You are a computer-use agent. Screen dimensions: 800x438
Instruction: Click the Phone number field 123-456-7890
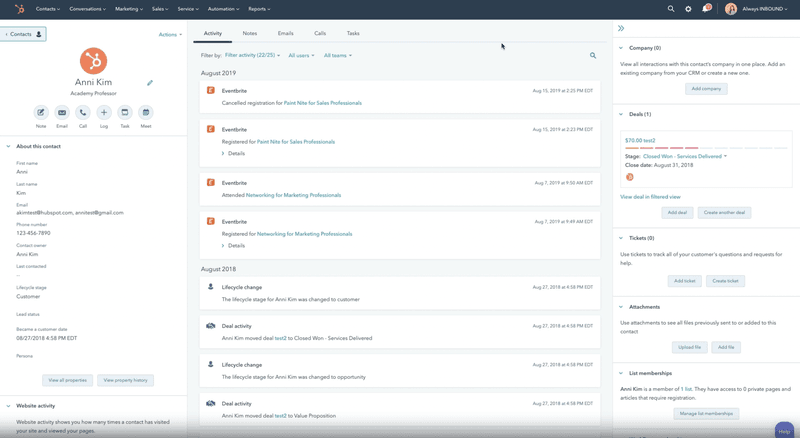[33, 233]
